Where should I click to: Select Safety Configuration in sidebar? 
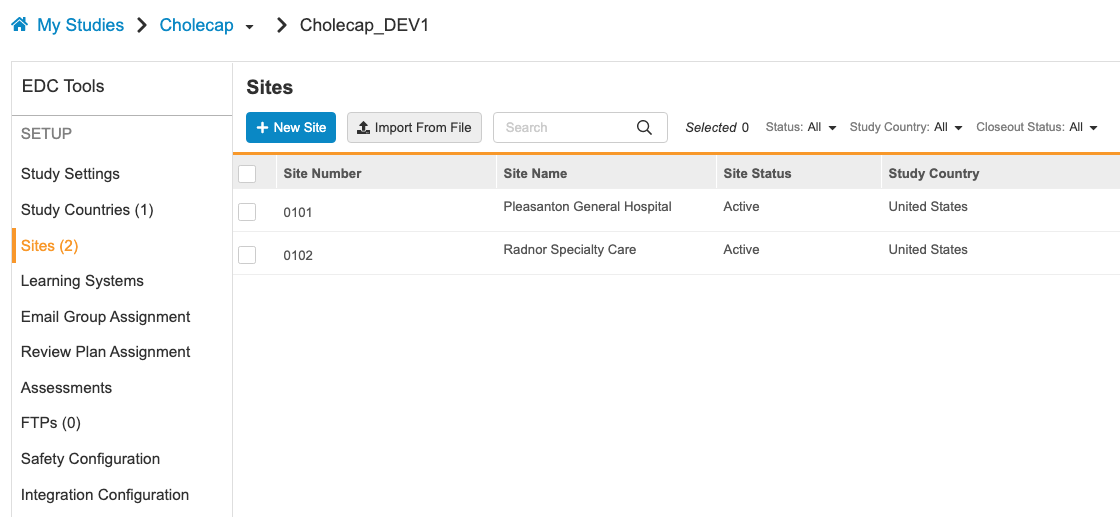(x=90, y=459)
